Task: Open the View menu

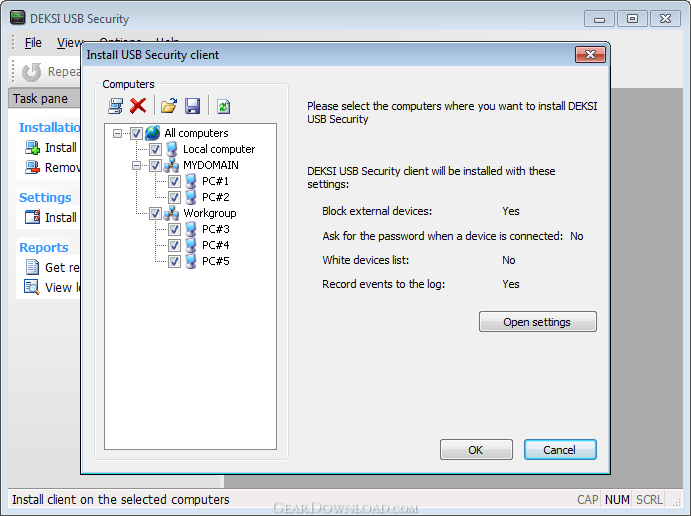Action: [70, 43]
